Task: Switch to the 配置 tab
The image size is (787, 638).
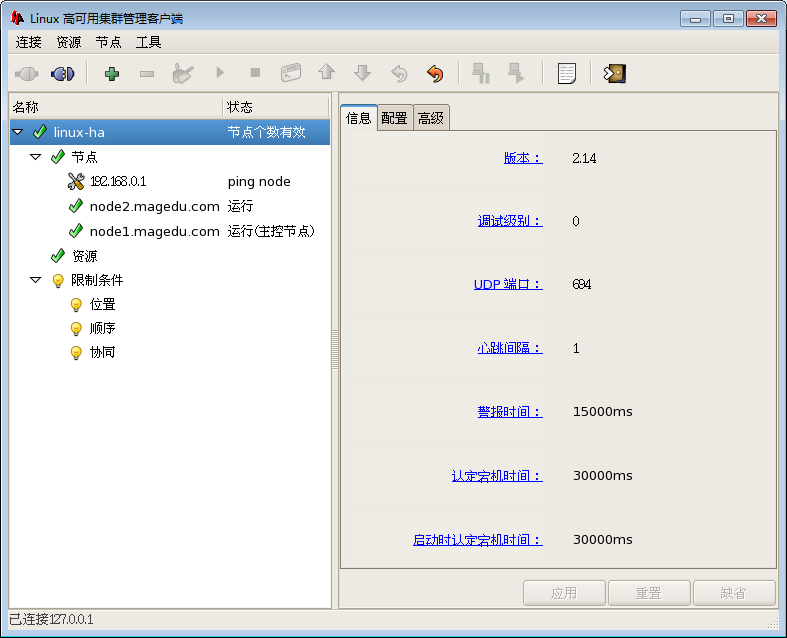Action: click(x=394, y=118)
